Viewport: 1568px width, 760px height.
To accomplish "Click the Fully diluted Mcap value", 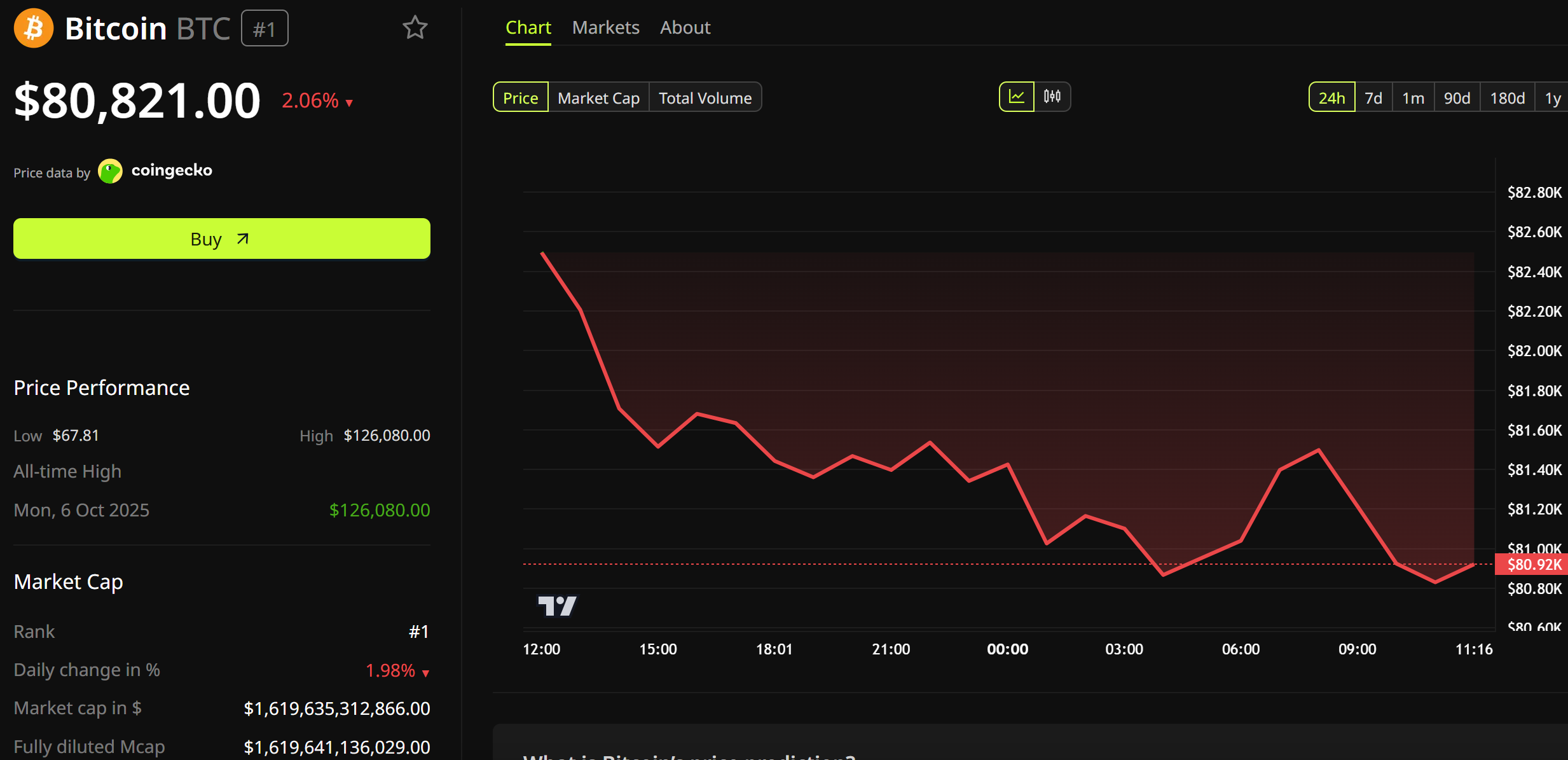I will click(337, 747).
